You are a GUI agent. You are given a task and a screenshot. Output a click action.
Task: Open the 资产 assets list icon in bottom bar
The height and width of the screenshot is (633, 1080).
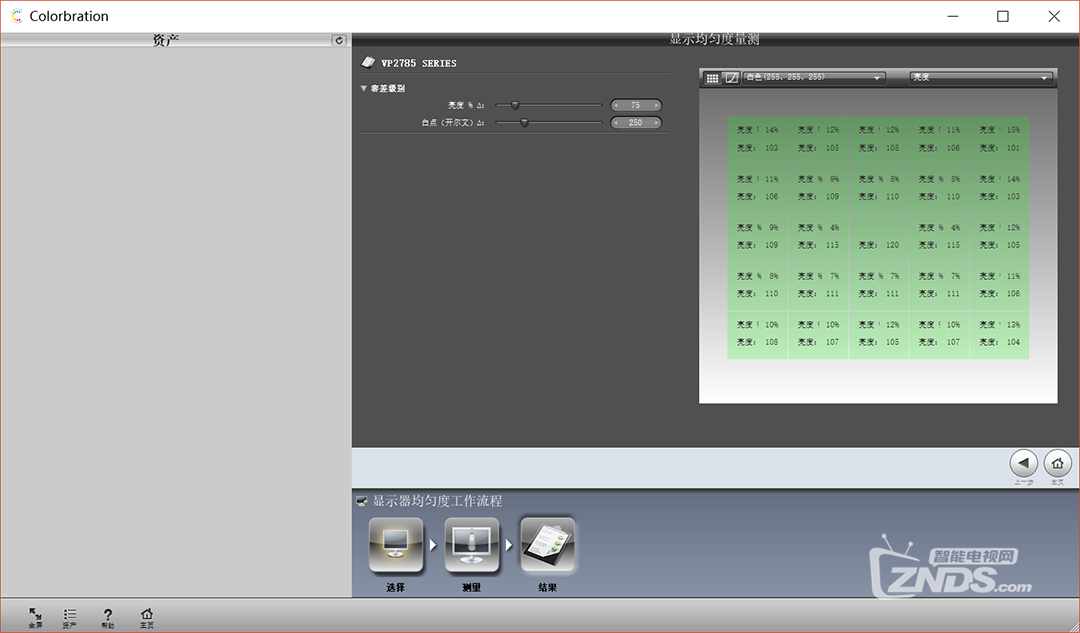(70, 615)
